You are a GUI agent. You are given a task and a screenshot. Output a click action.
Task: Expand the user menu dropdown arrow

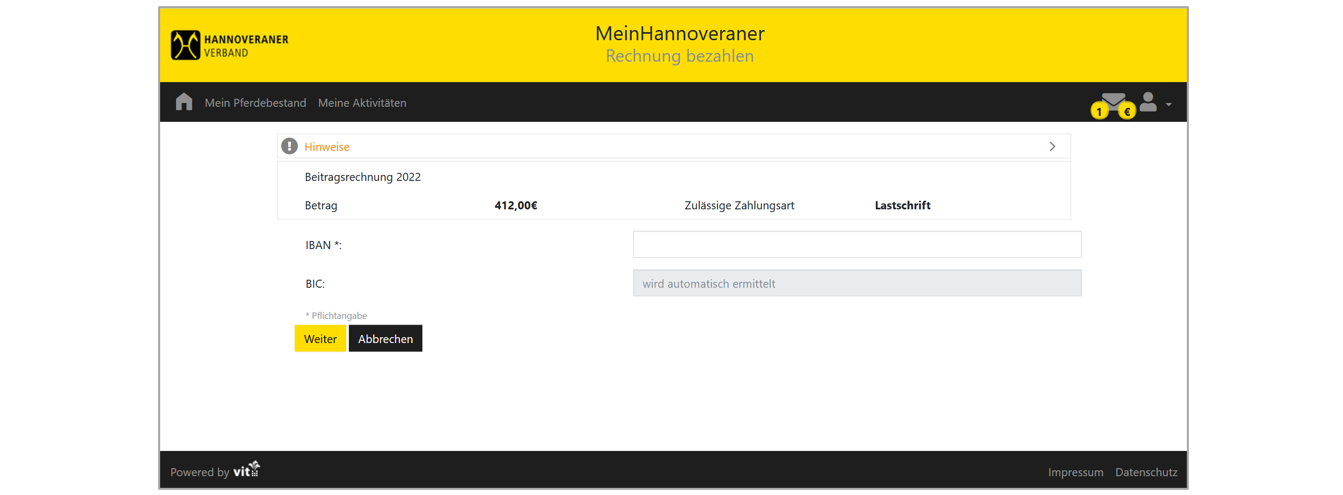(x=1168, y=105)
